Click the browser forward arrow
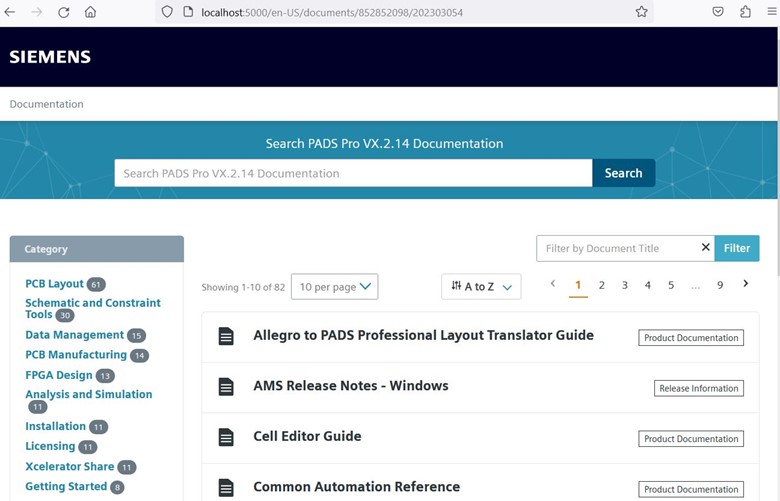780x501 pixels. tap(37, 11)
